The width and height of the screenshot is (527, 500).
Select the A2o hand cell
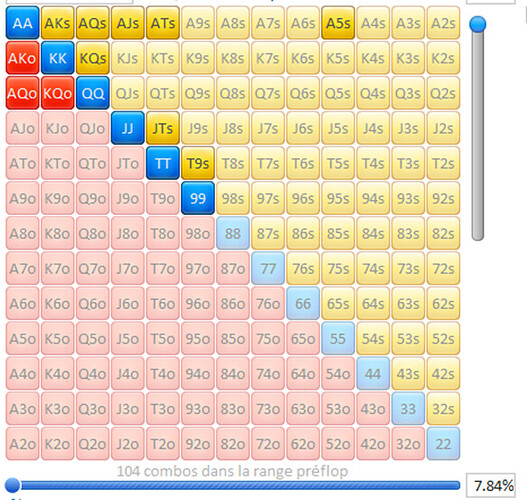coord(23,444)
